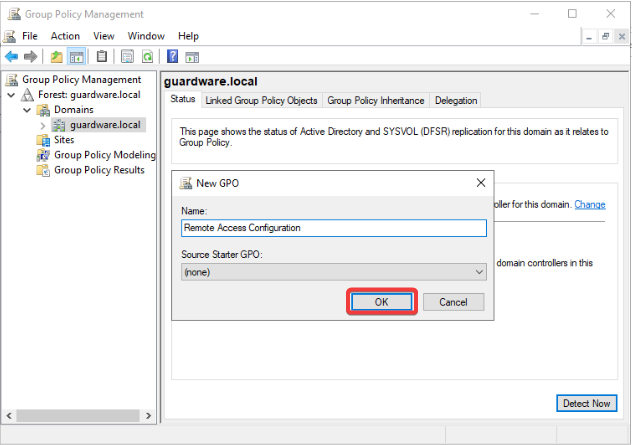
Task: Click the Forward arrow toolbar icon
Action: 31,57
